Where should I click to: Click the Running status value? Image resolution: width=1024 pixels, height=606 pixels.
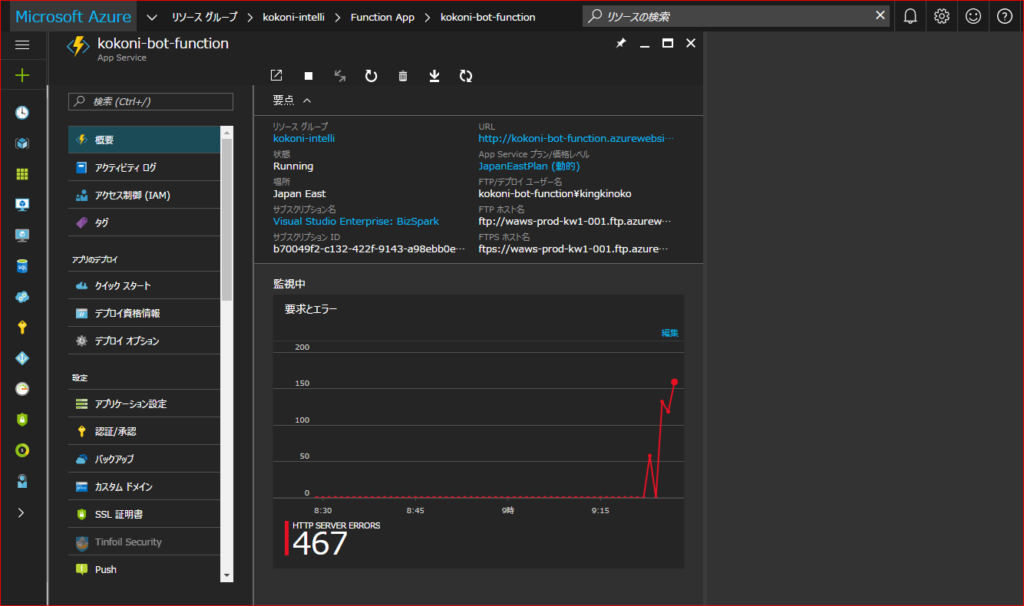click(x=293, y=166)
